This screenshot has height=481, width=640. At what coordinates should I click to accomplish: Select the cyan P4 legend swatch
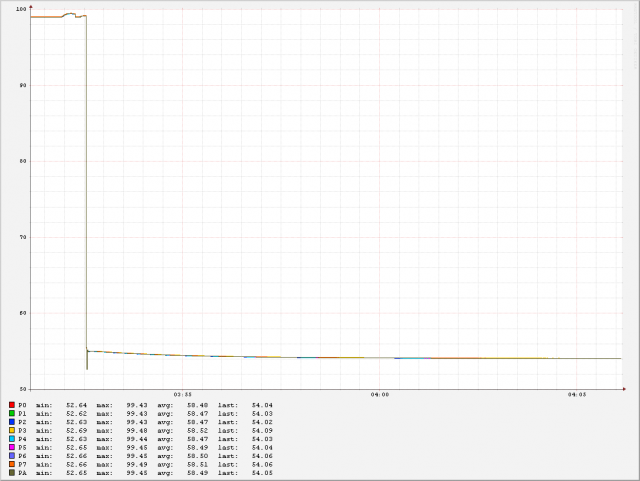point(11,439)
